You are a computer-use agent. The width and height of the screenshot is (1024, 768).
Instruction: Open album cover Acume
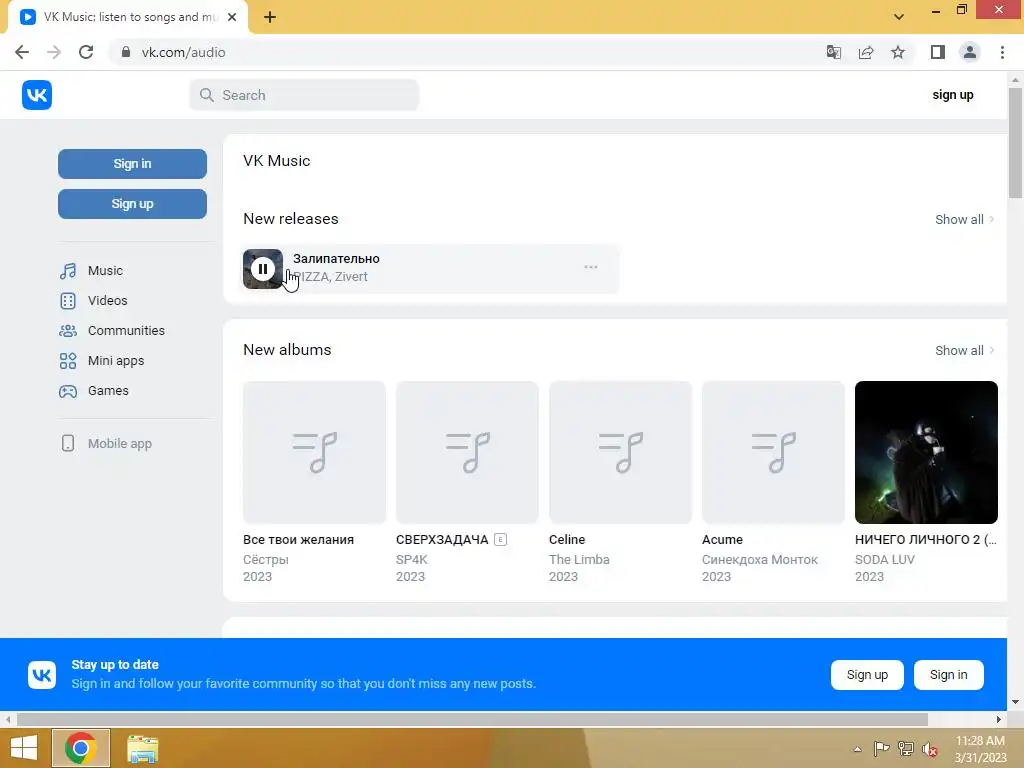[x=773, y=453]
